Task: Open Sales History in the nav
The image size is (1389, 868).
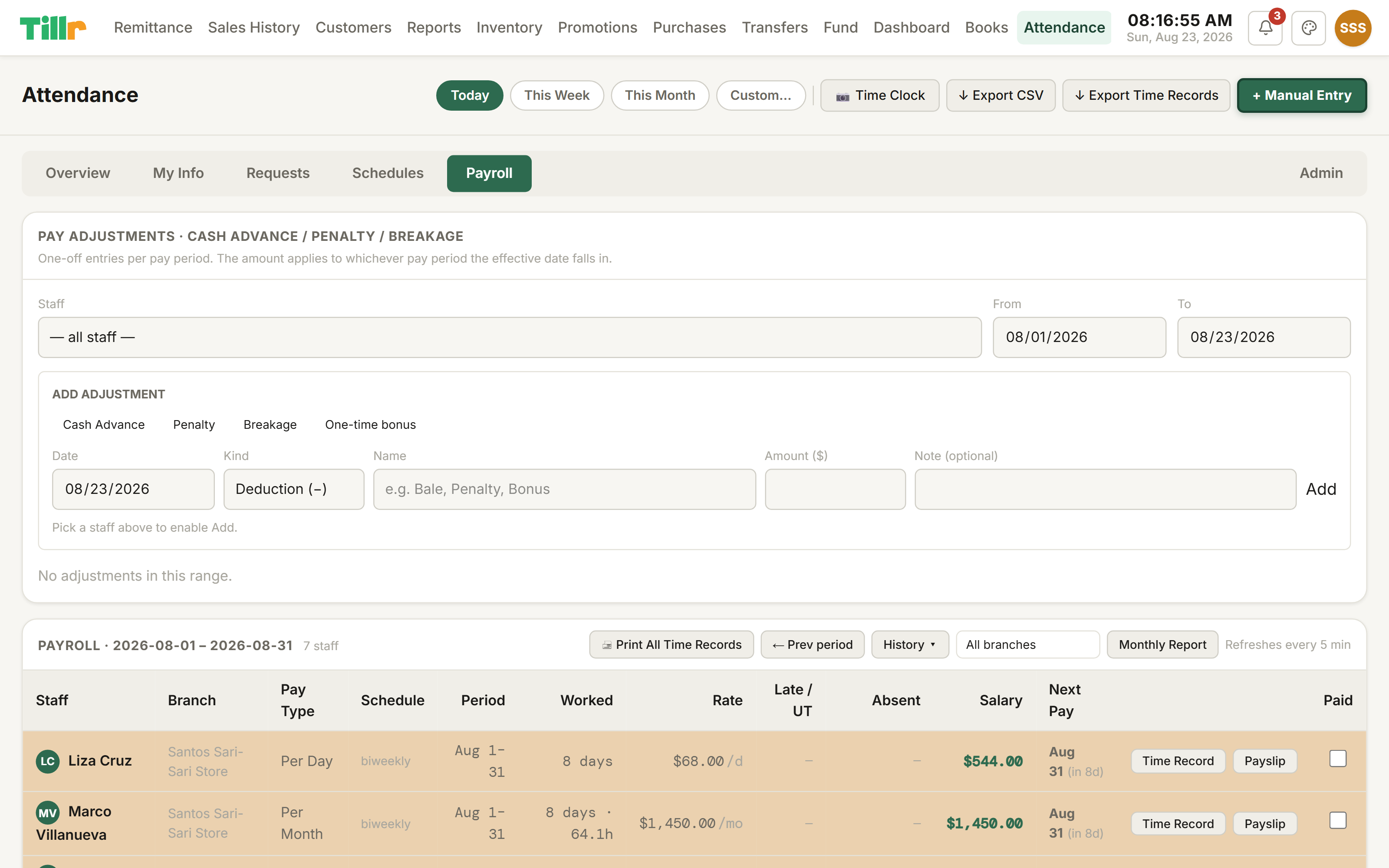Action: point(253,27)
